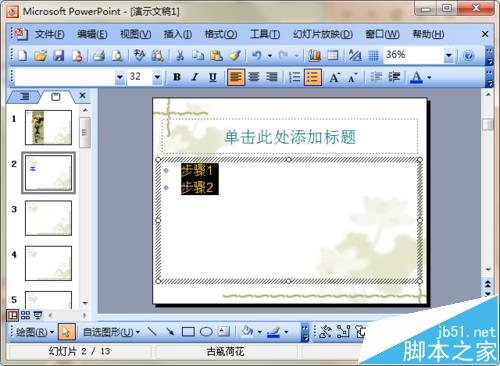Toggle bulleted list formatting
This screenshot has height=366, width=500.
pyautogui.click(x=313, y=77)
